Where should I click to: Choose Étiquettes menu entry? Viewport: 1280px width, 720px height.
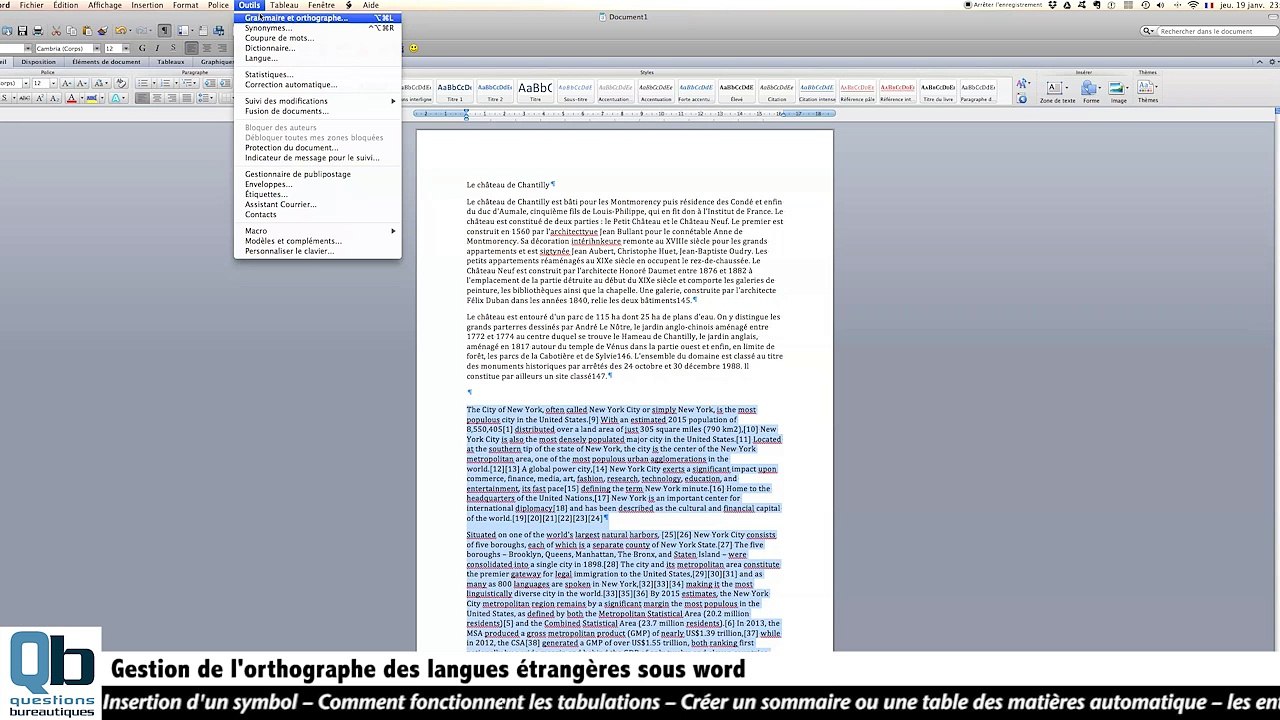point(318,194)
